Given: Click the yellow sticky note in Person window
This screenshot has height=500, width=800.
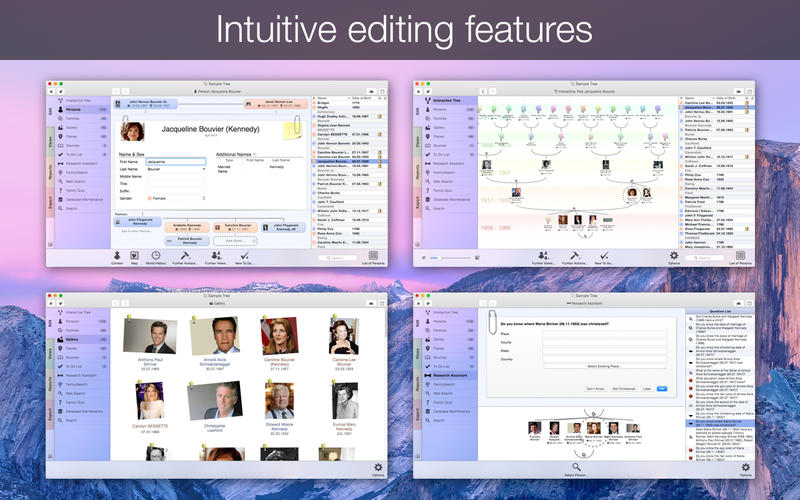Looking at the screenshot, I should click(x=292, y=130).
